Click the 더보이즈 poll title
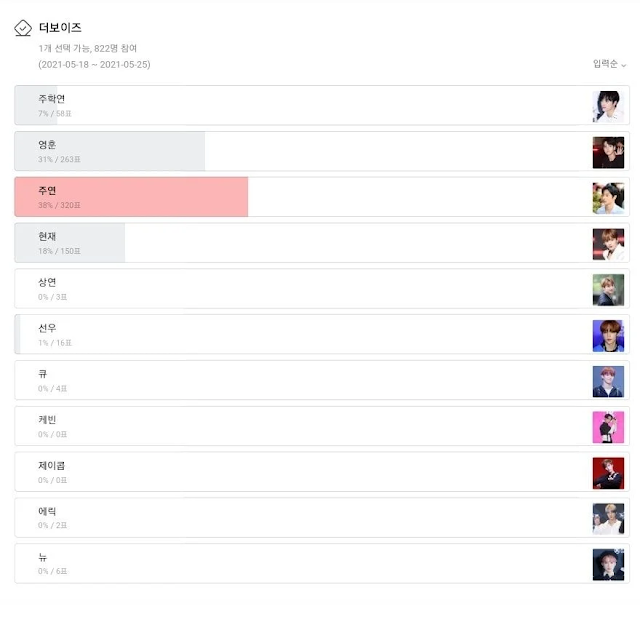The height and width of the screenshot is (622, 640). pos(60,28)
